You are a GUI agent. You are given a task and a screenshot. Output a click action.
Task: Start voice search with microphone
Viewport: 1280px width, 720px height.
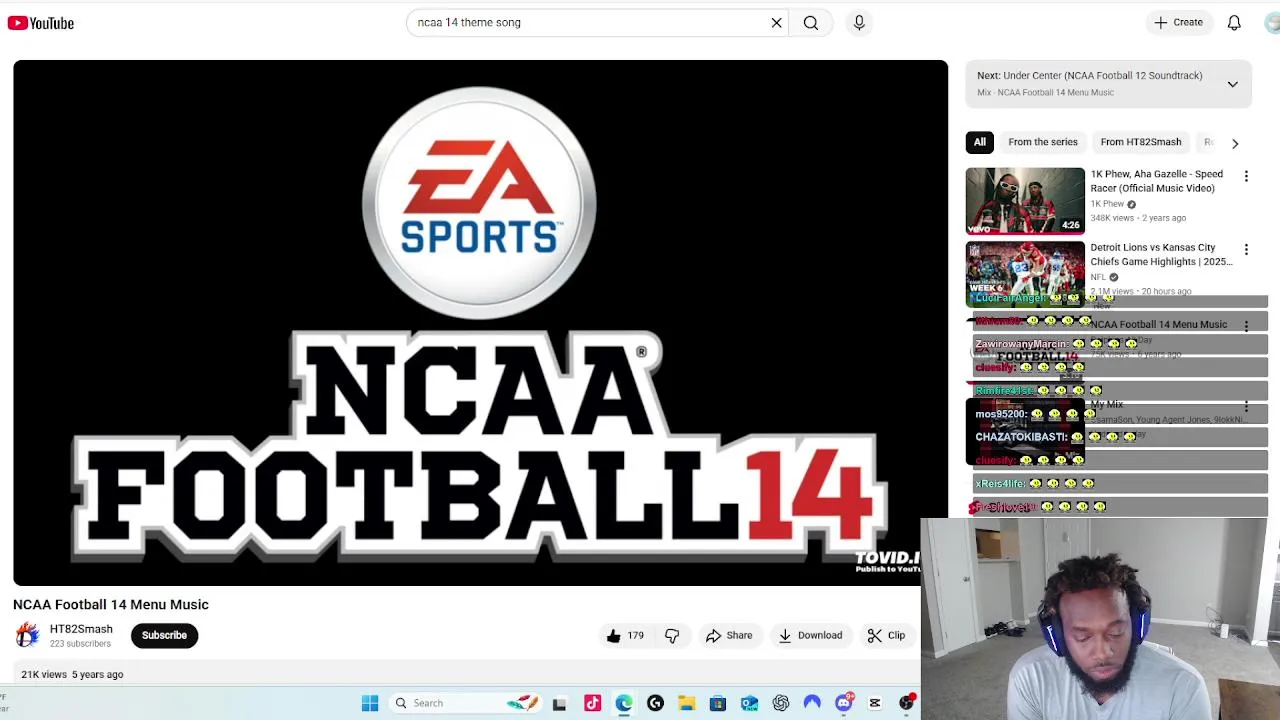point(859,22)
